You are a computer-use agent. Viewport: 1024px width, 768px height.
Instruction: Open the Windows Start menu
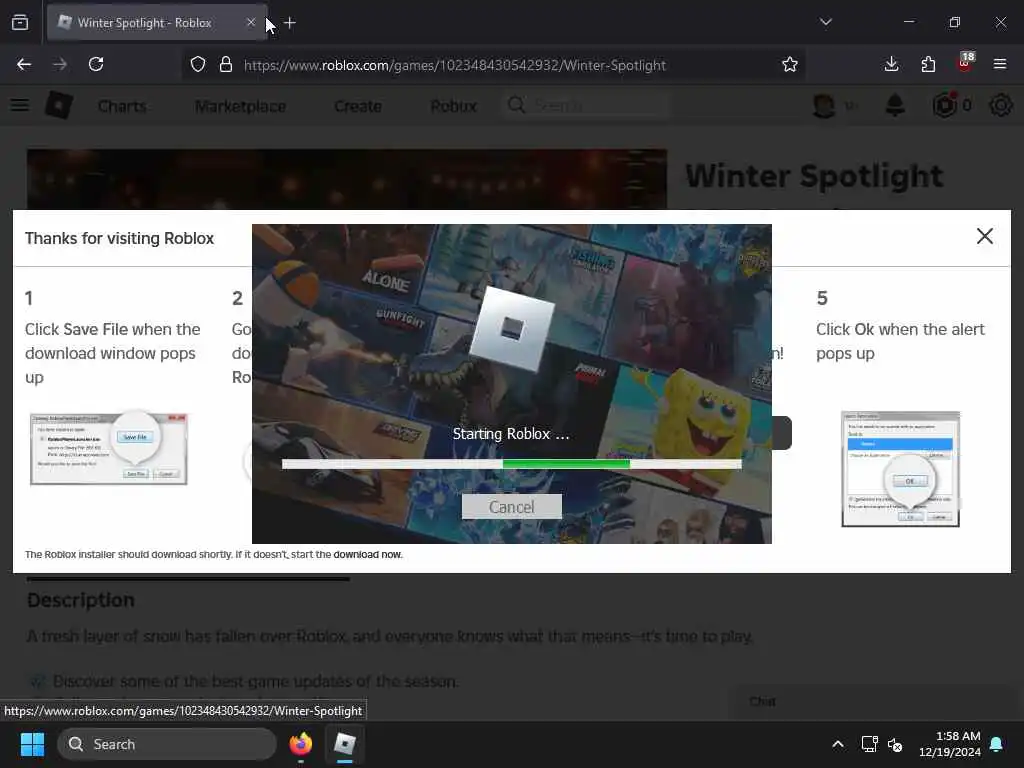tap(32, 744)
